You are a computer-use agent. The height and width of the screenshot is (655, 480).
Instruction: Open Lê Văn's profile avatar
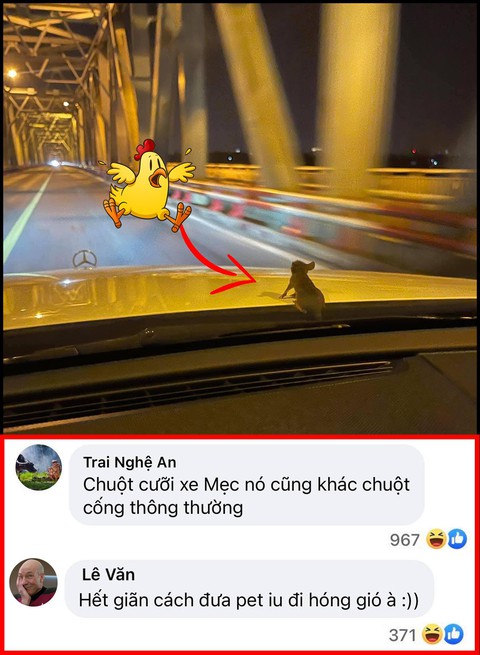[33, 582]
